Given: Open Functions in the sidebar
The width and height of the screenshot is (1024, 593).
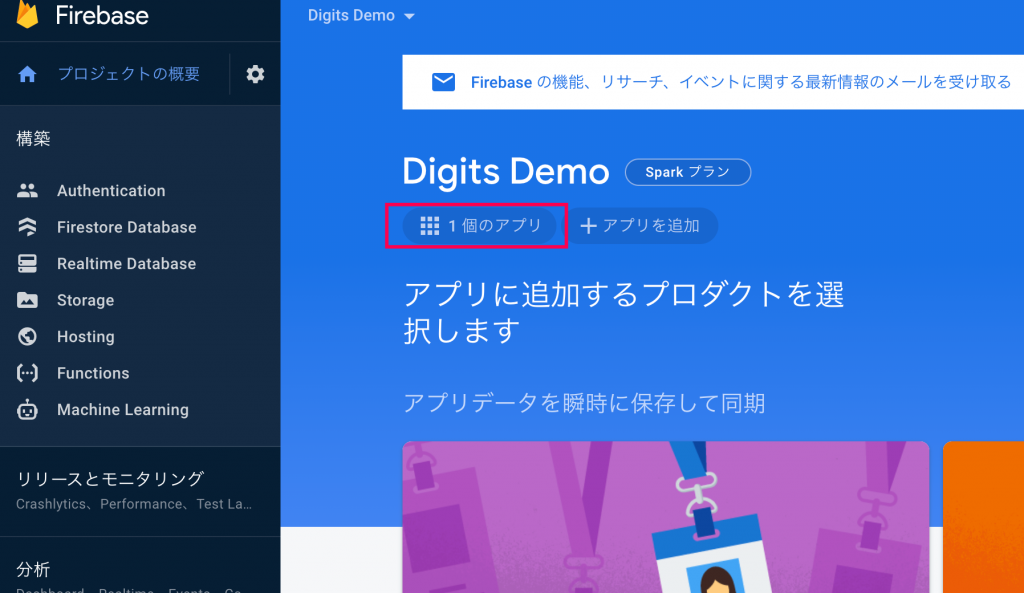Looking at the screenshot, I should click(93, 374).
